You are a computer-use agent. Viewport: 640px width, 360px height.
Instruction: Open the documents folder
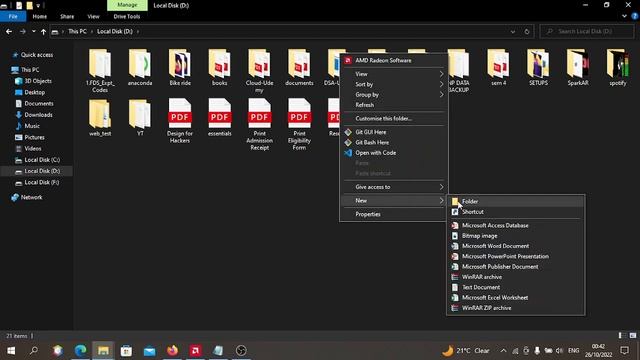coord(299,68)
